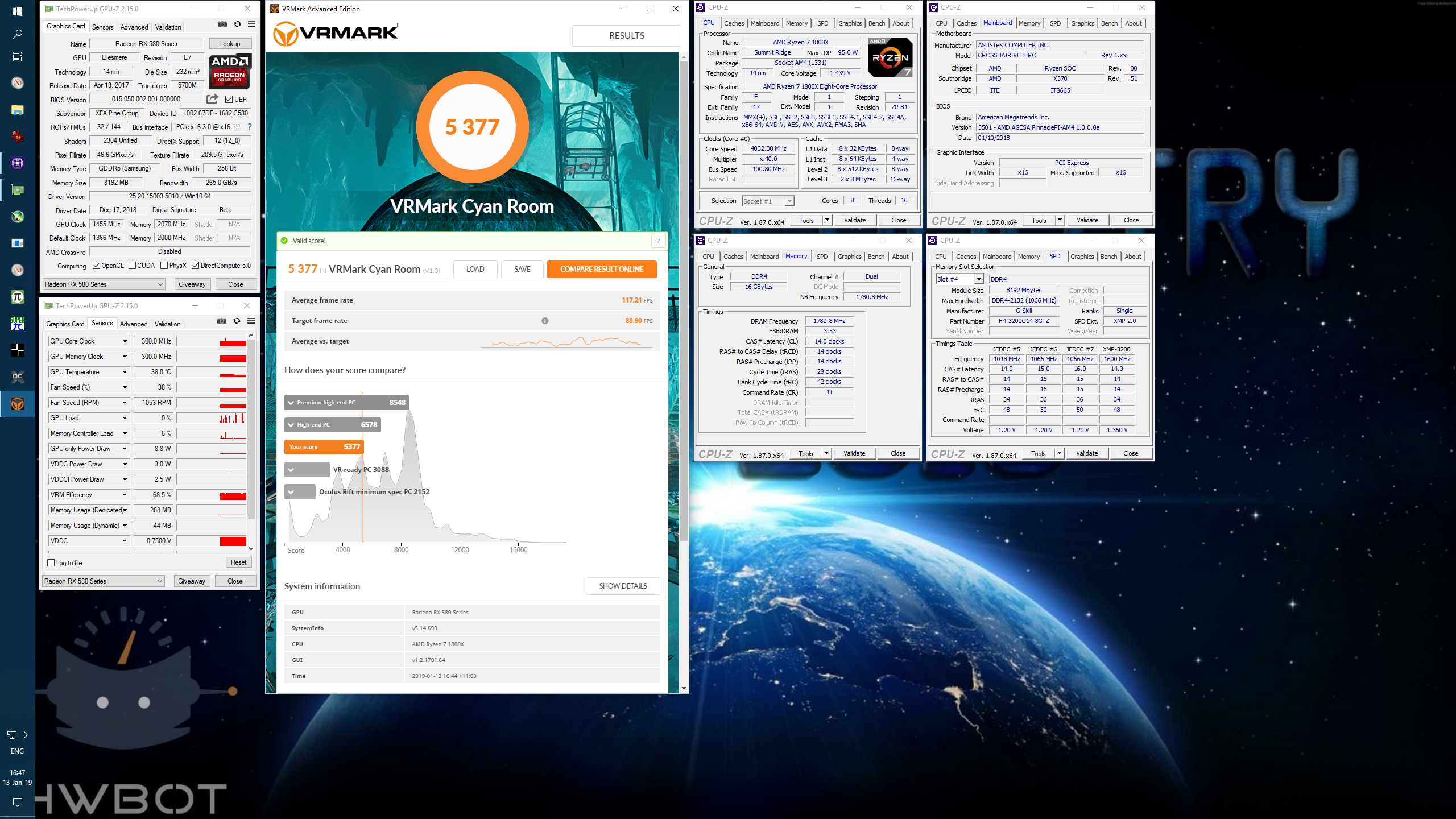Refresh sensors in the GPU-Z Sensors window
This screenshot has width=1456, height=819.
(237, 321)
